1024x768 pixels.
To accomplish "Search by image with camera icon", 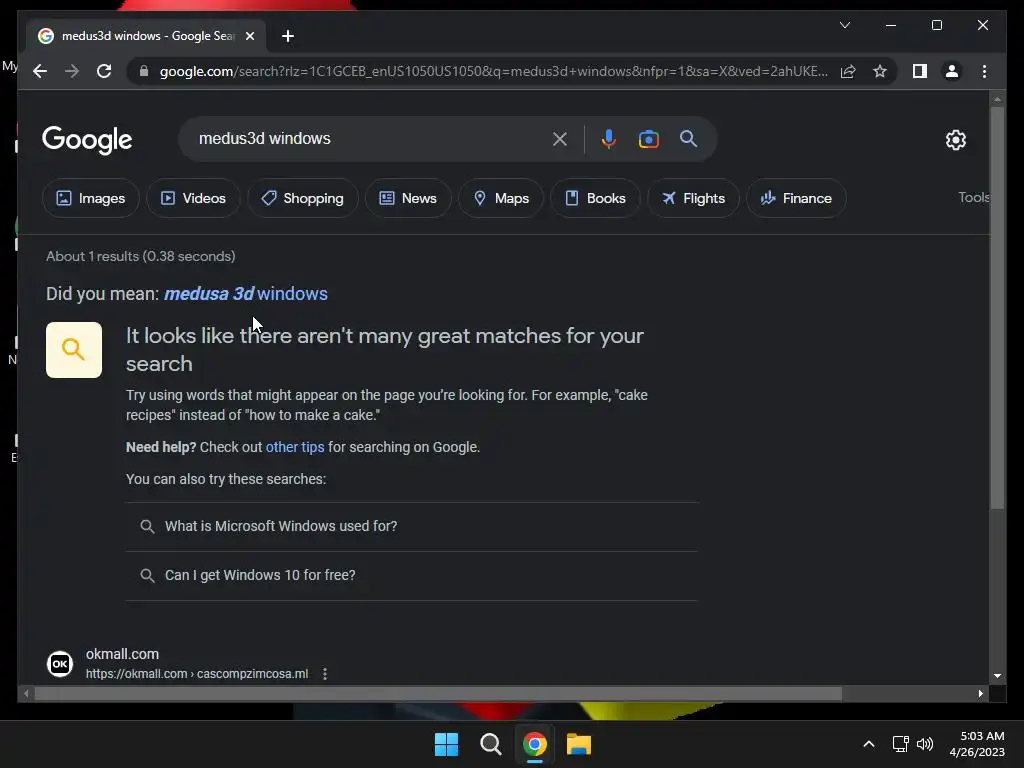I will pyautogui.click(x=648, y=139).
